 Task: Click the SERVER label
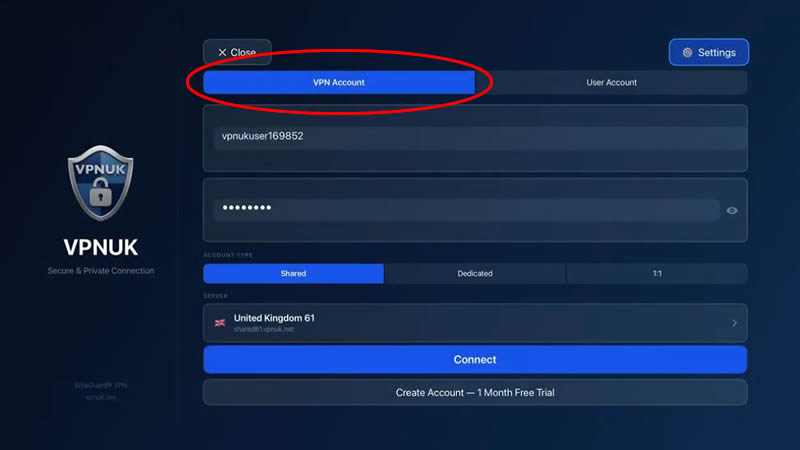click(215, 296)
